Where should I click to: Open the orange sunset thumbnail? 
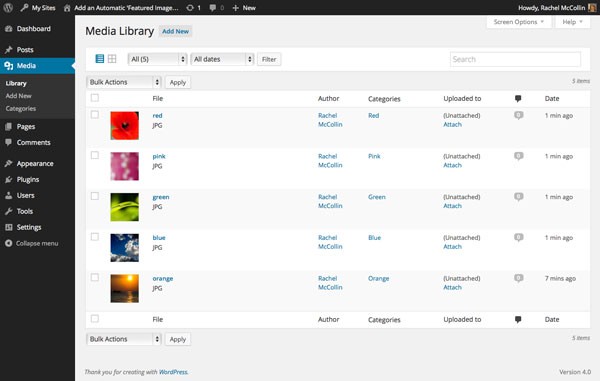pyautogui.click(x=124, y=288)
